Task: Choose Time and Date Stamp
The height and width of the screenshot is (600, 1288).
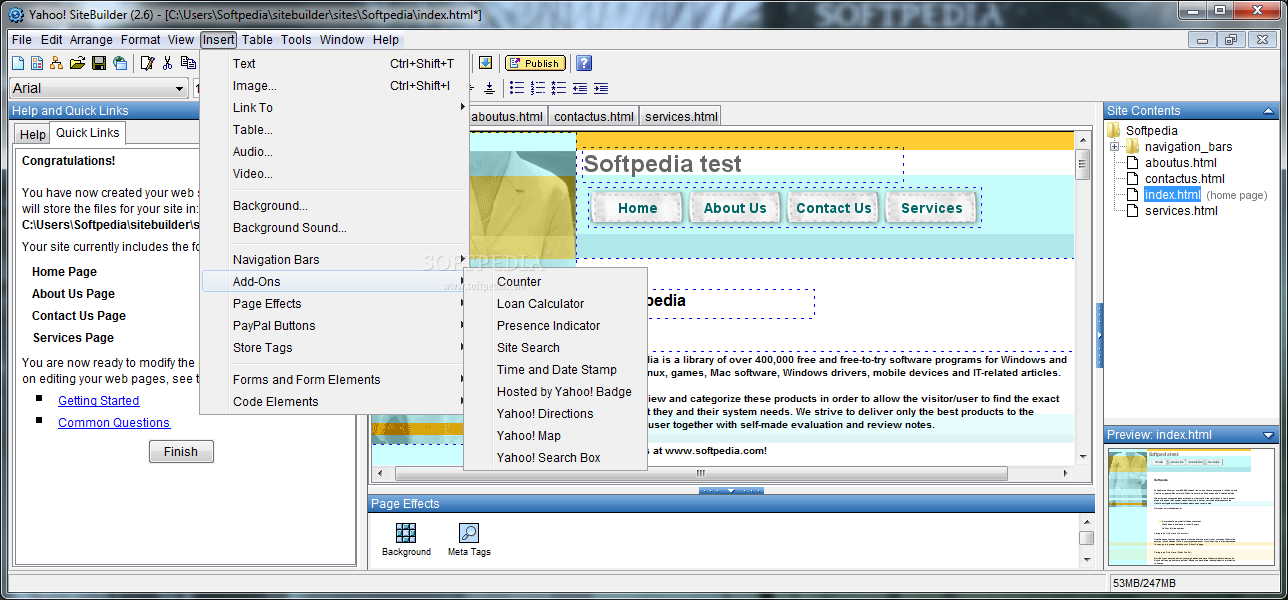Action: (555, 369)
